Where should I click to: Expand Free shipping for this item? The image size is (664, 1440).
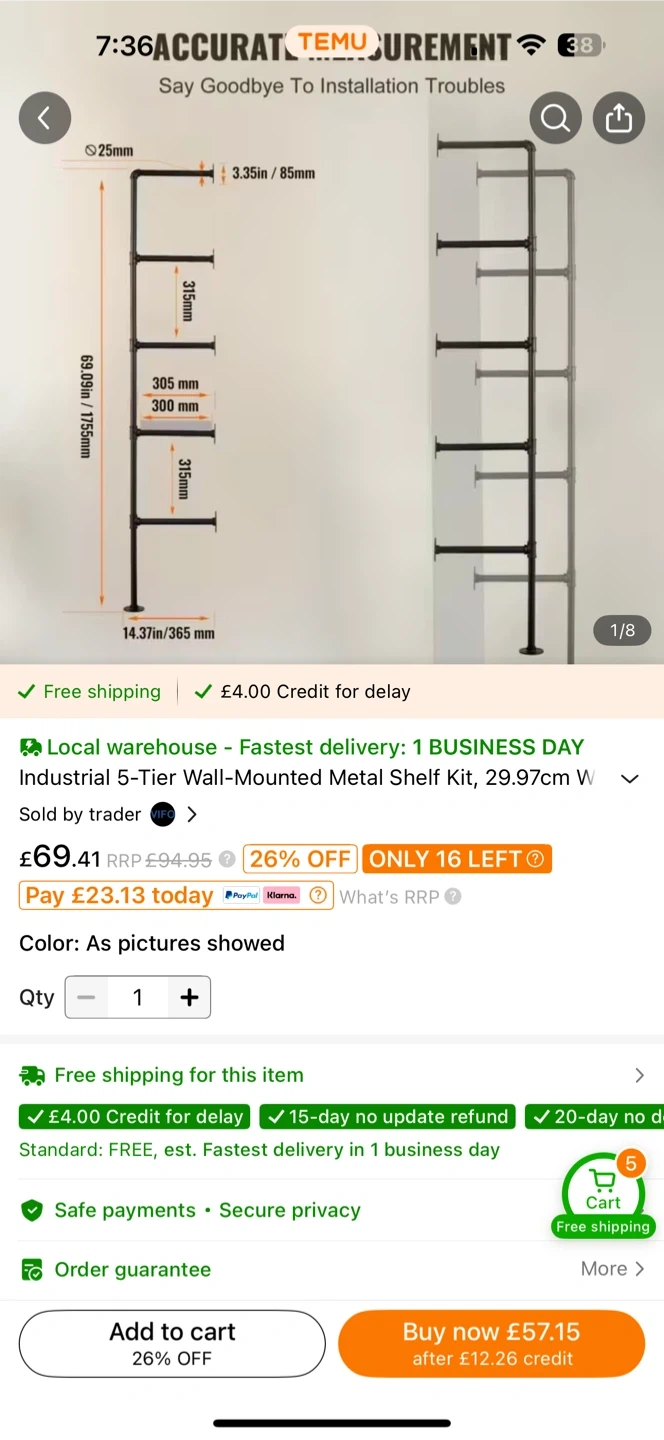click(x=639, y=1075)
